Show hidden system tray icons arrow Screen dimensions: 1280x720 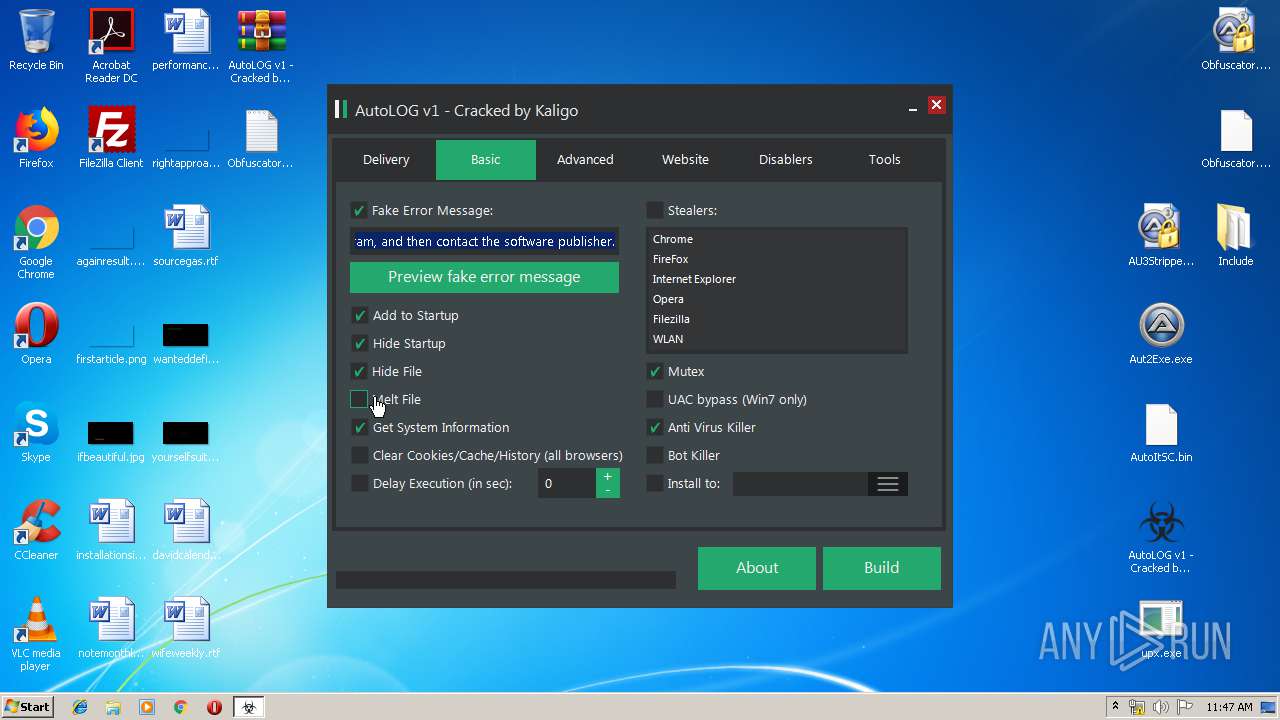click(x=1115, y=707)
